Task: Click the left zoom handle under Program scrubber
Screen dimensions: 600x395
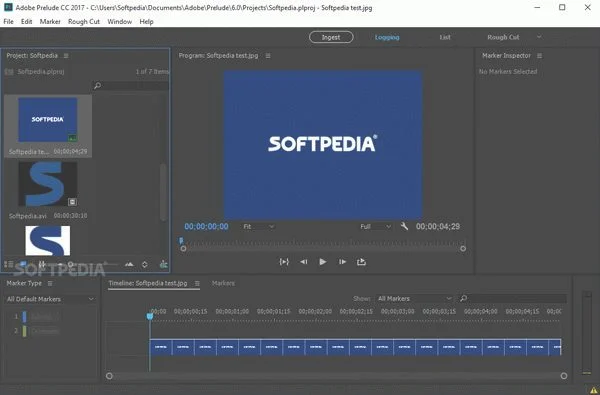Action: 183,249
